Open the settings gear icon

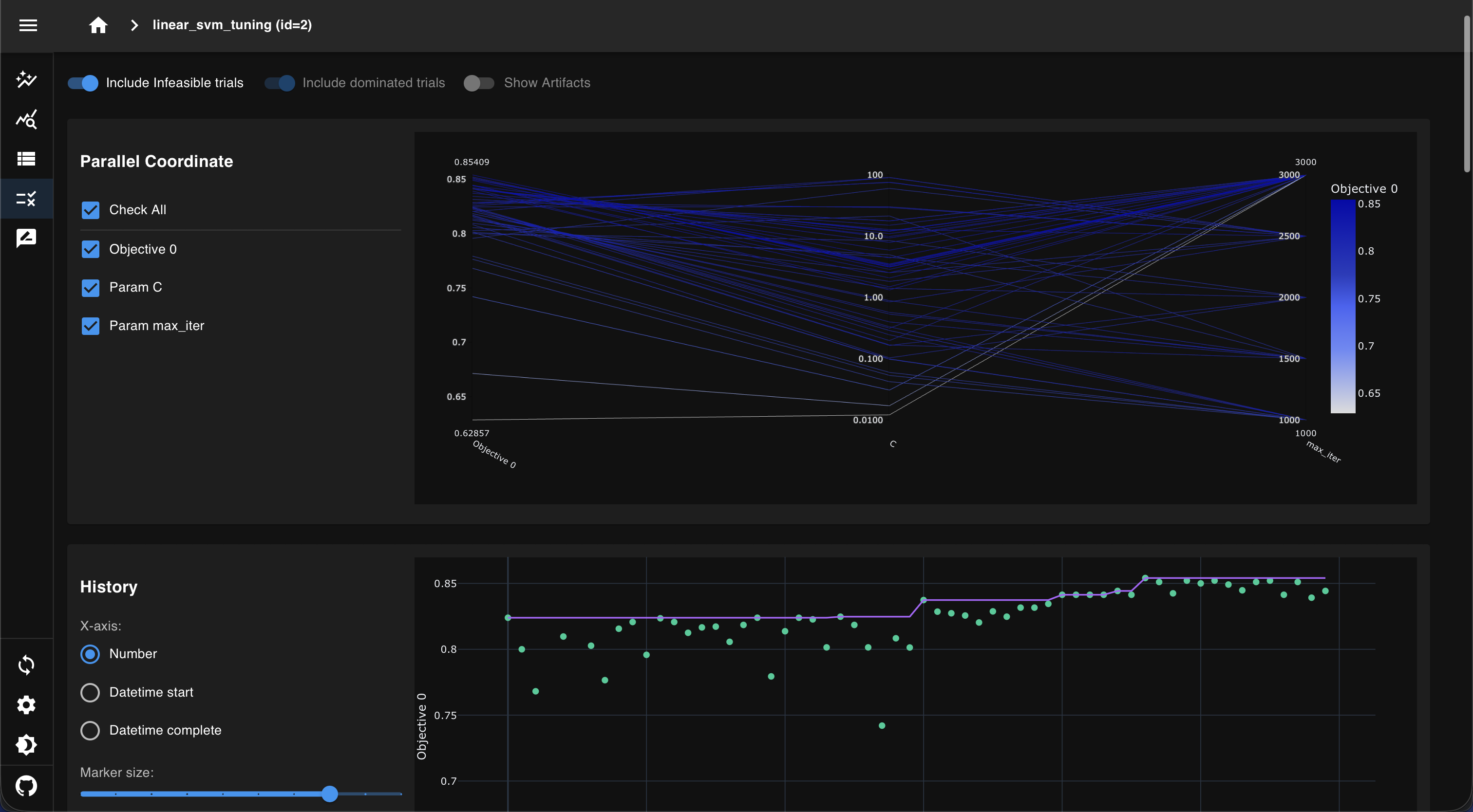pyautogui.click(x=26, y=704)
